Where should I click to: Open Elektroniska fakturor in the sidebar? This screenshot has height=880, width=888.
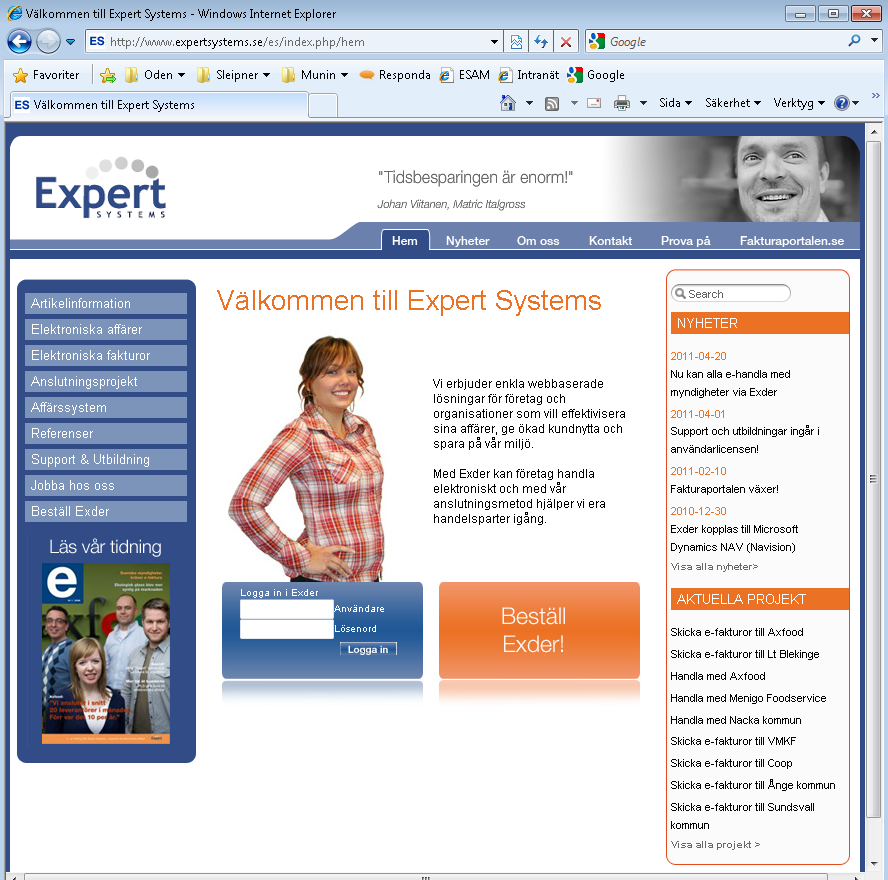tap(106, 356)
